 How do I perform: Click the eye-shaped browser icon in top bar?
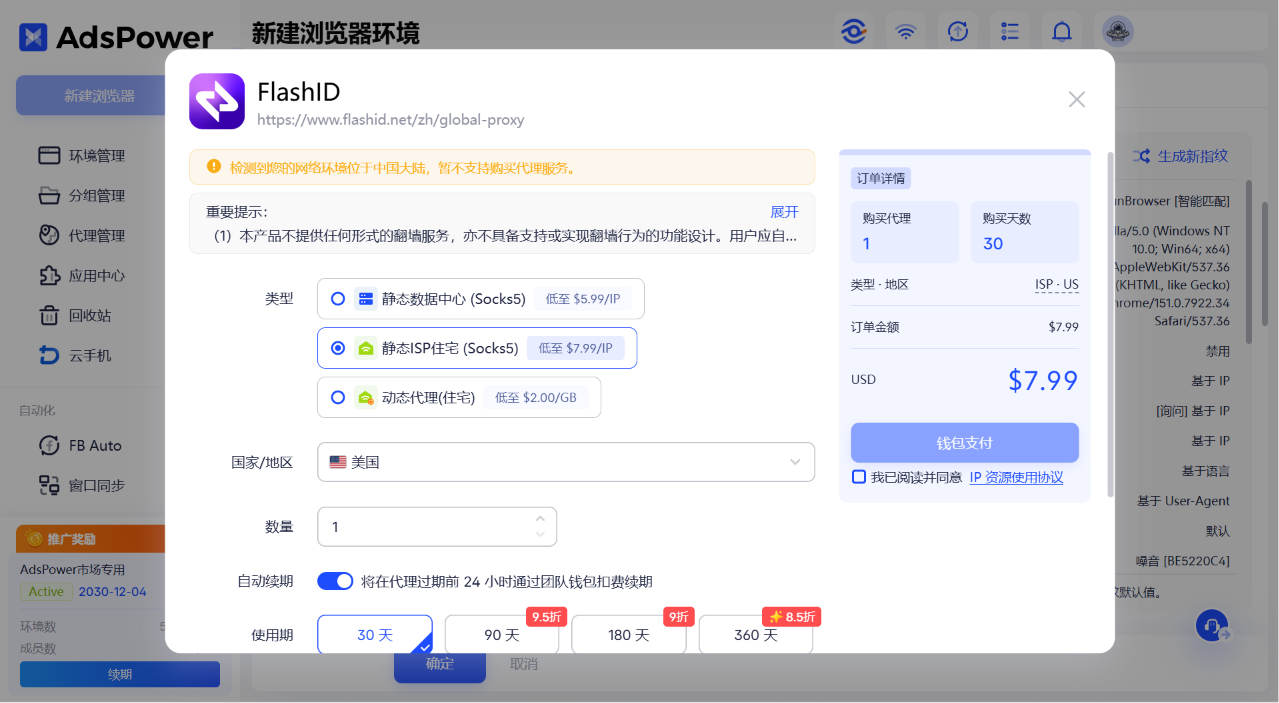click(x=853, y=31)
